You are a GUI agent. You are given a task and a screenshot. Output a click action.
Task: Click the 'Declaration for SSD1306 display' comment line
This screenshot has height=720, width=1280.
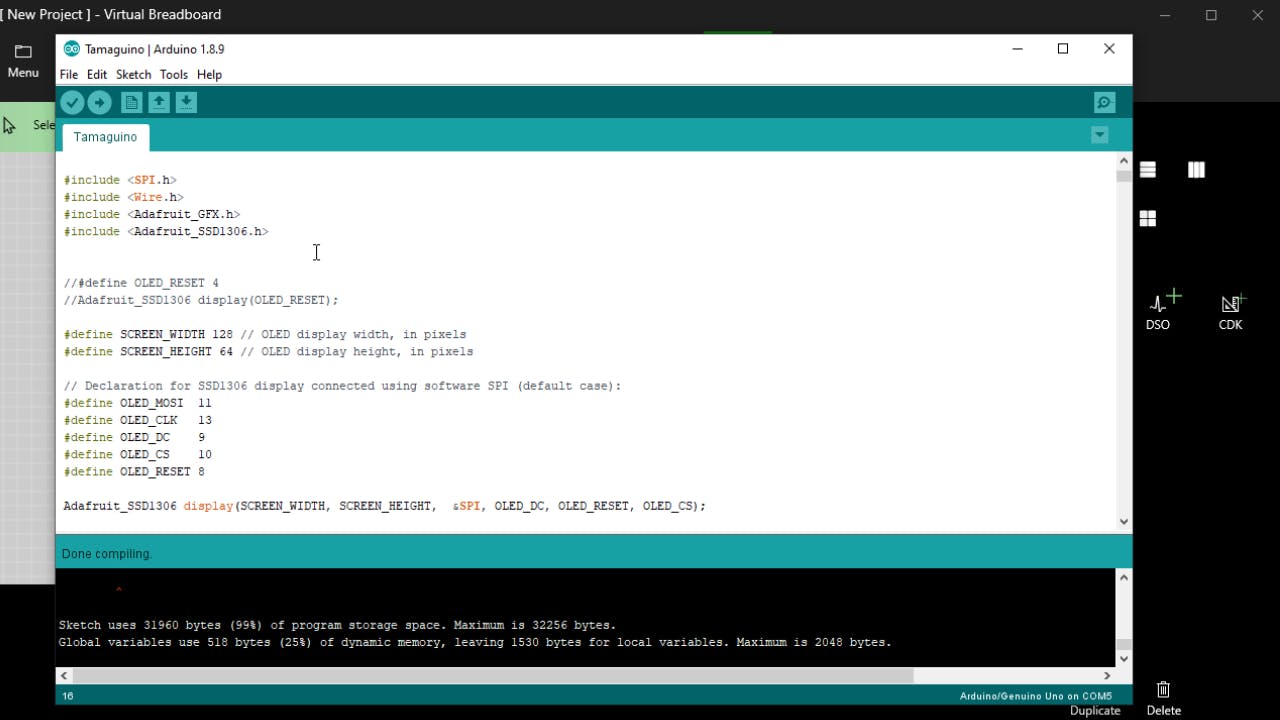coord(343,386)
